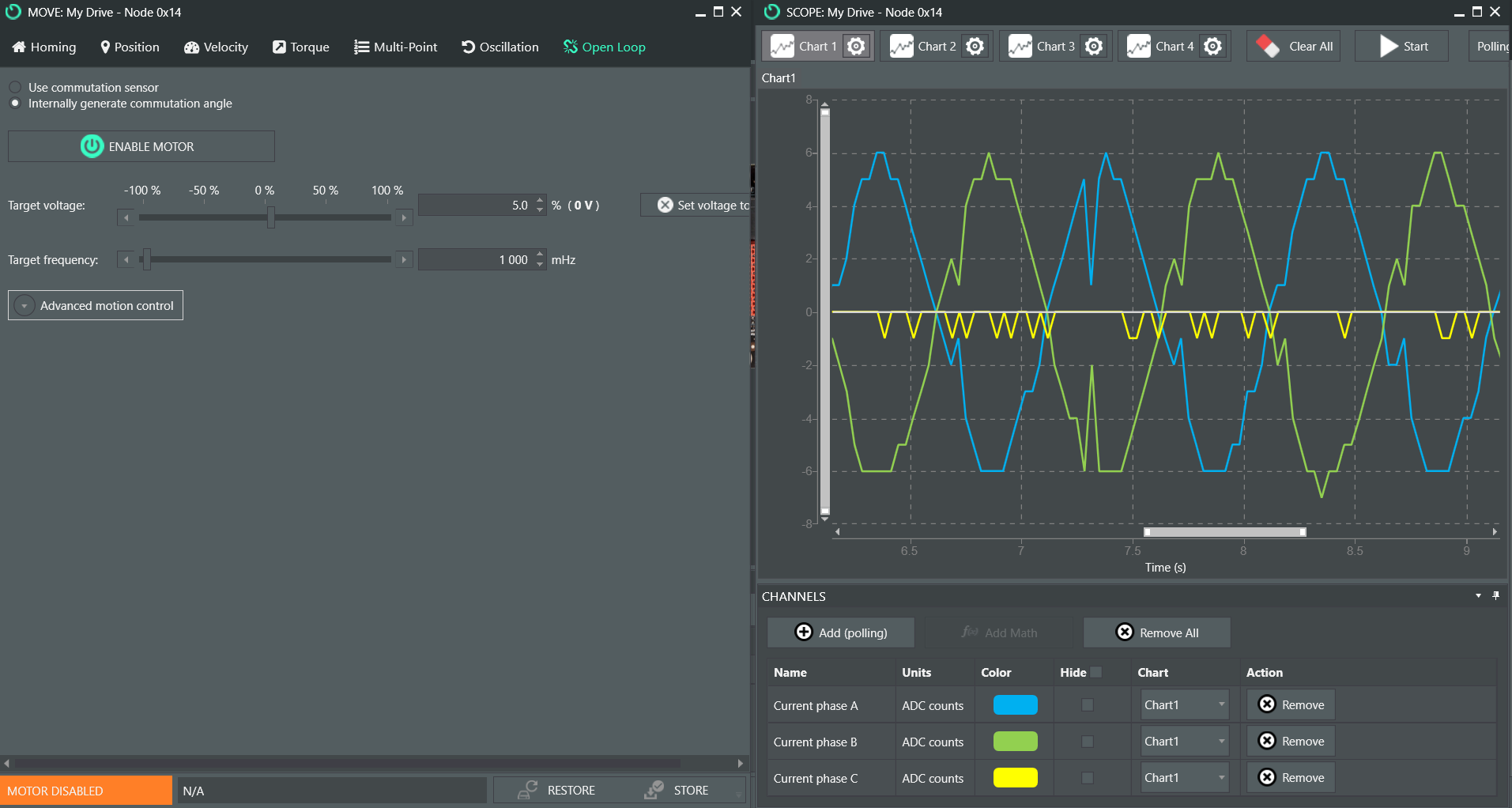Click the Clear All eraser icon
Viewport: 1512px width, 808px height.
[x=1267, y=47]
